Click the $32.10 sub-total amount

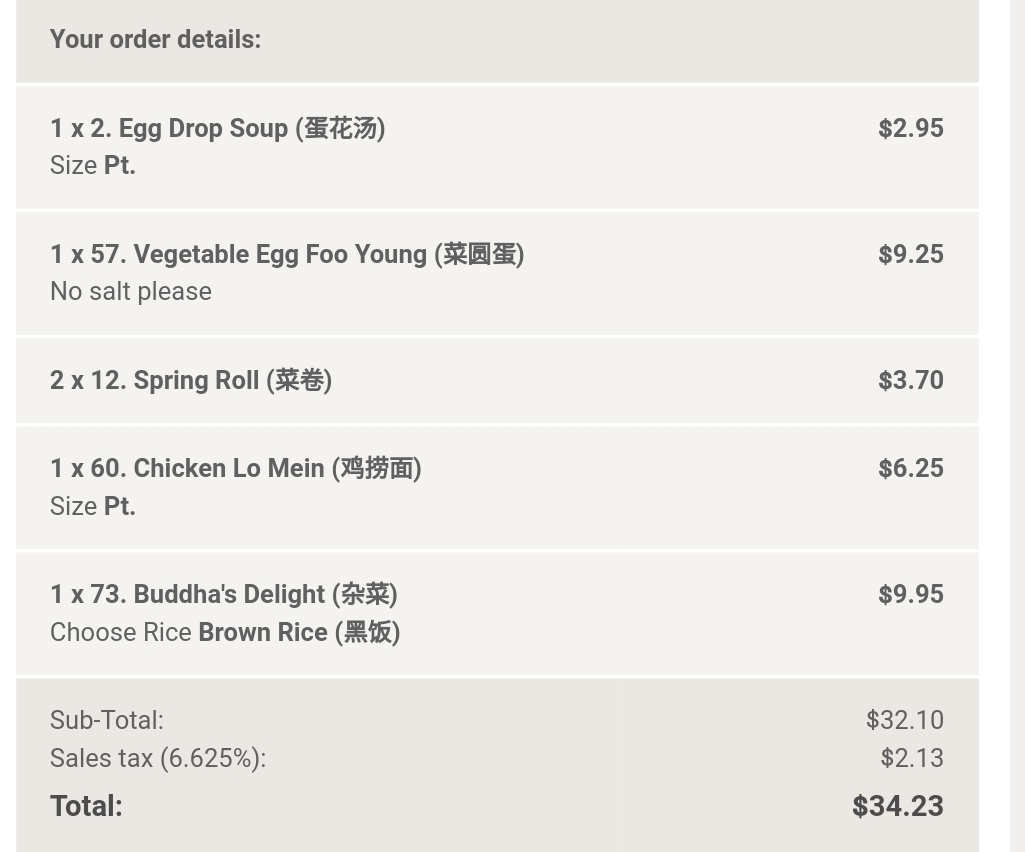coord(904,720)
